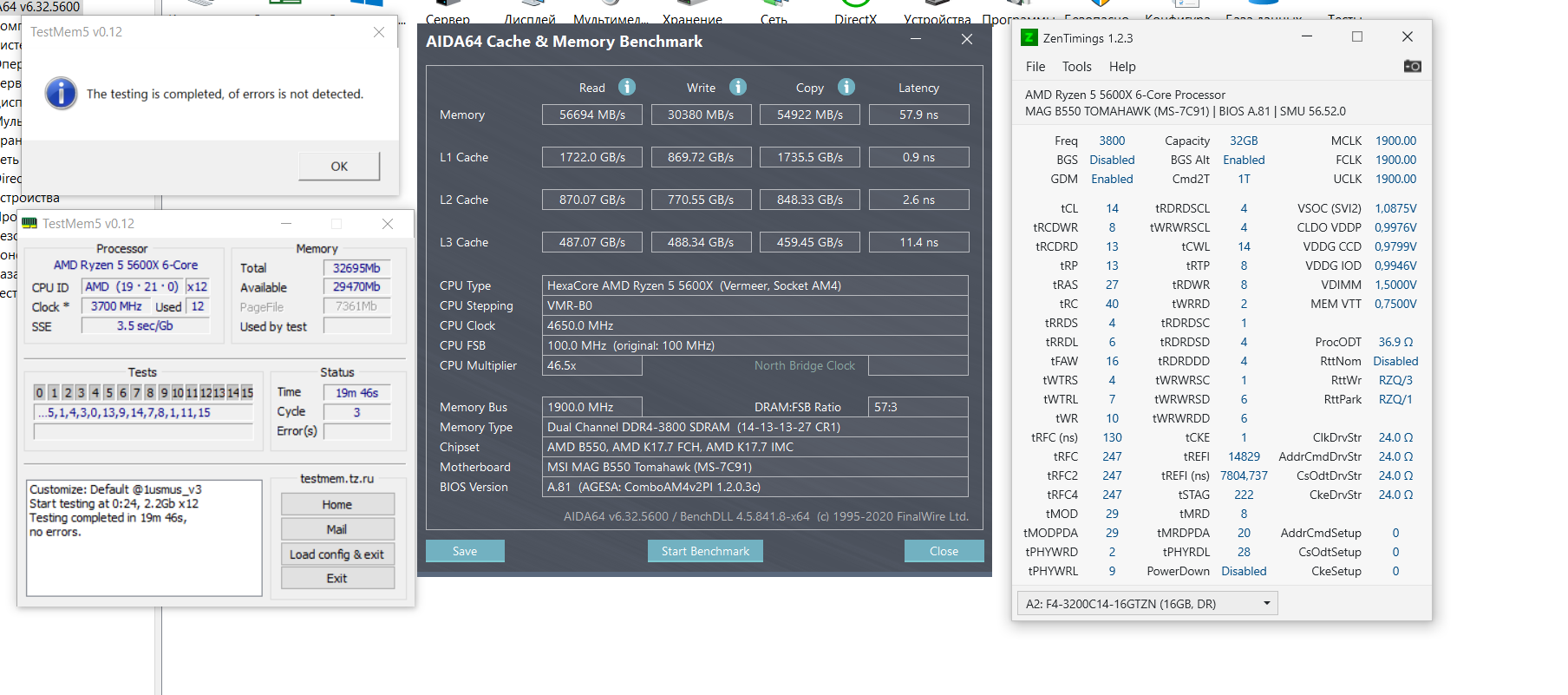The image size is (1568, 695).
Task: Confirm the TestMem5 completion dialog with OK
Action: [339, 166]
